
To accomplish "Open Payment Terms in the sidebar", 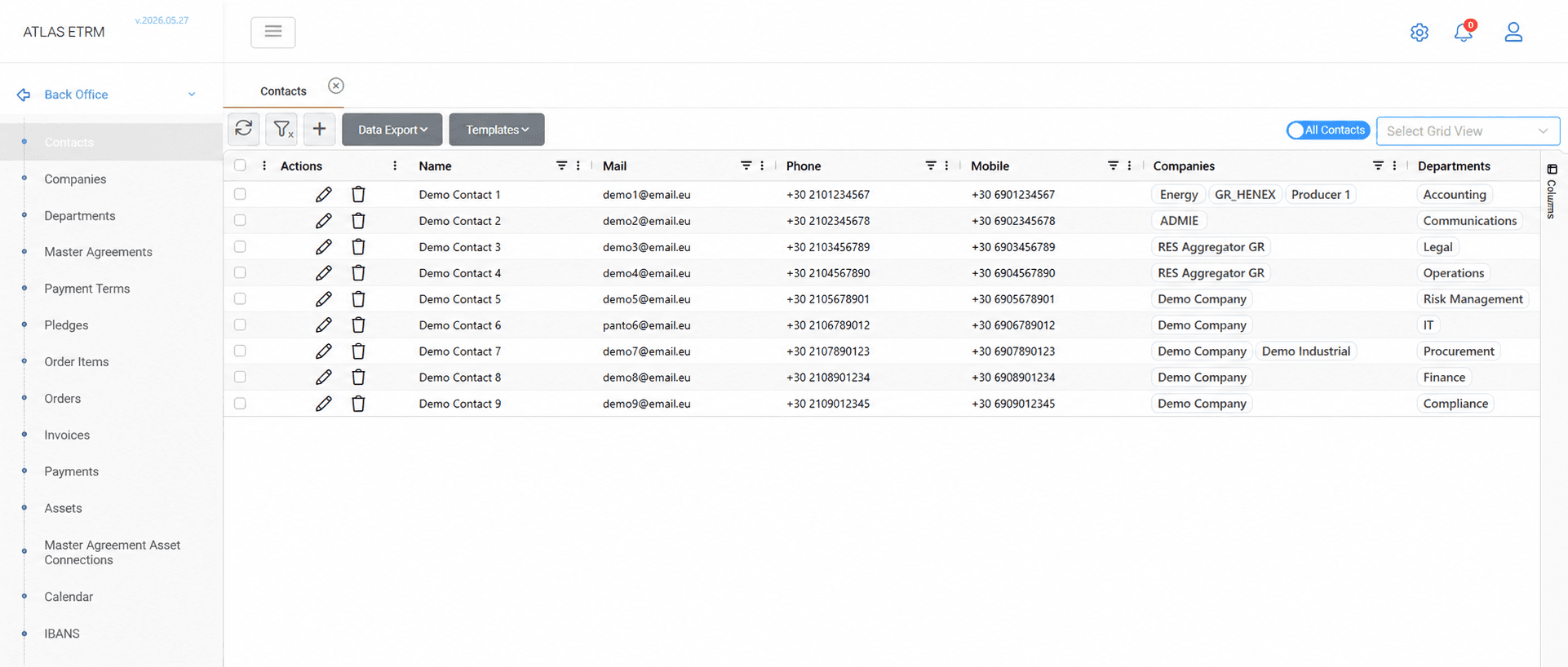I will coord(87,289).
